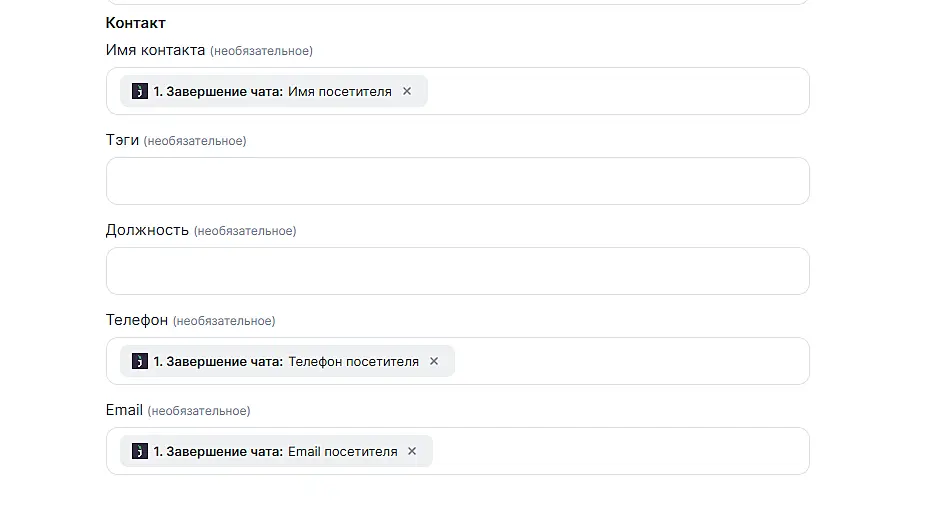Select the Телефон посетителя chip text

click(353, 361)
